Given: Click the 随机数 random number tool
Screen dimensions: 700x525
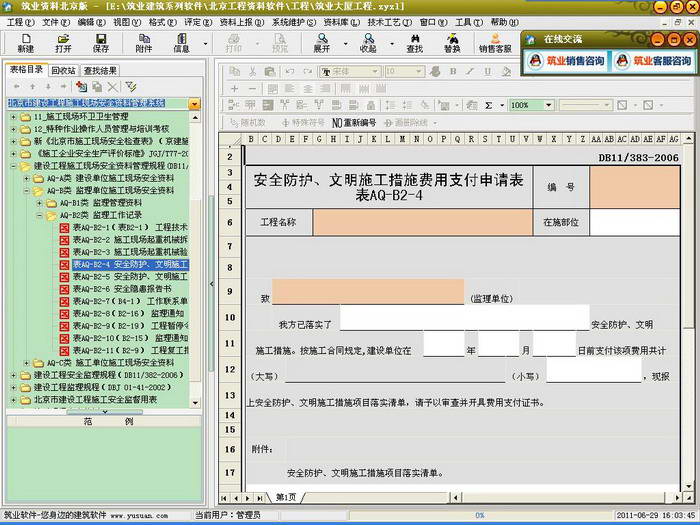Looking at the screenshot, I should click(247, 122).
